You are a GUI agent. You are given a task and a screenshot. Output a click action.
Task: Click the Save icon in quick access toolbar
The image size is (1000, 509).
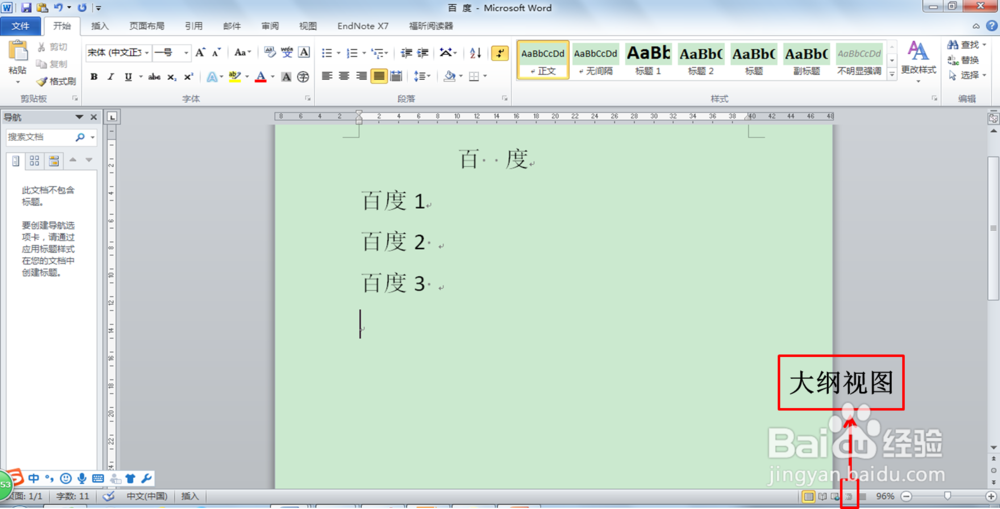click(x=26, y=8)
